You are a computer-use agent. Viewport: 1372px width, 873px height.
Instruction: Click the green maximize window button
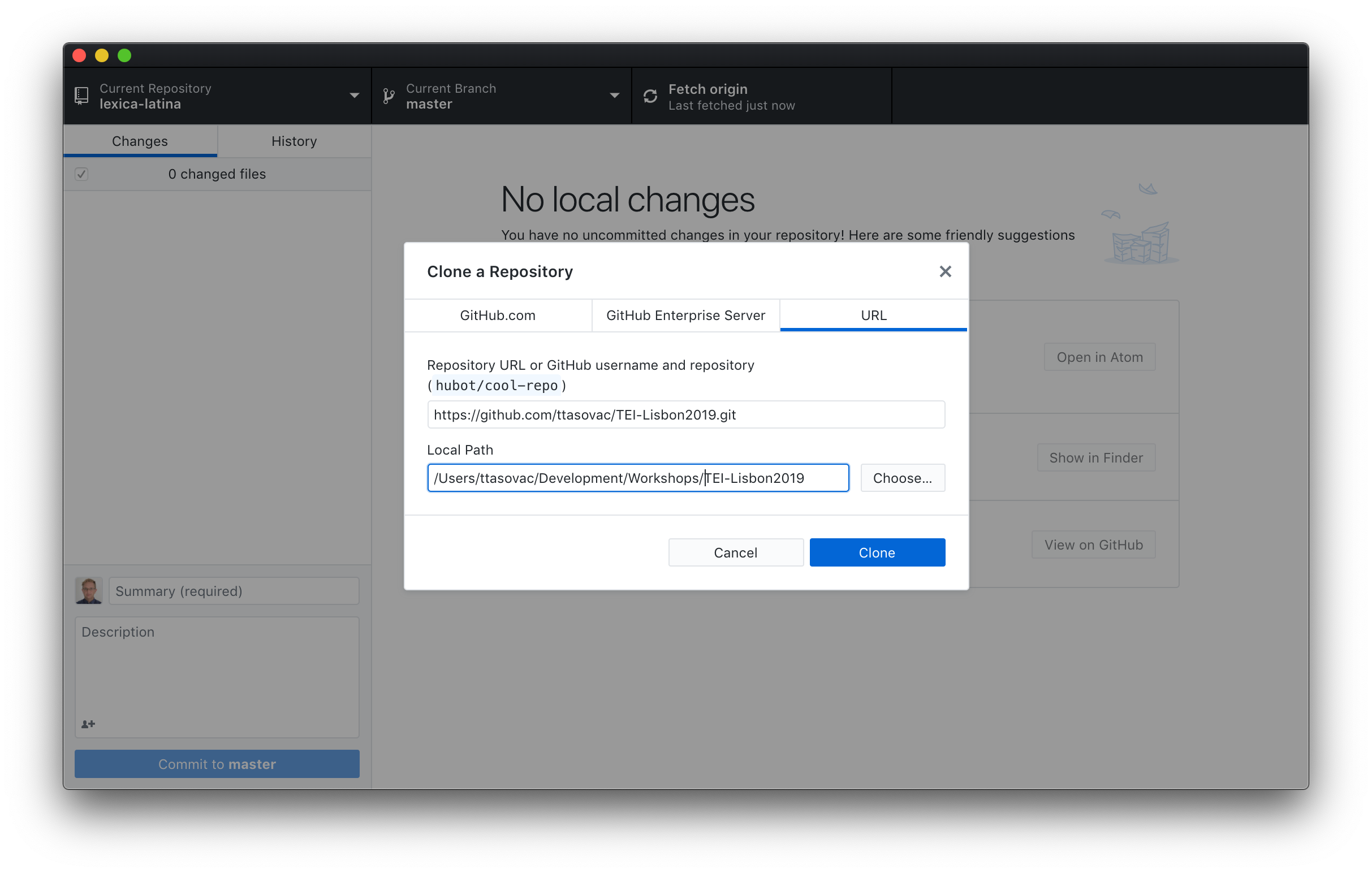124,55
